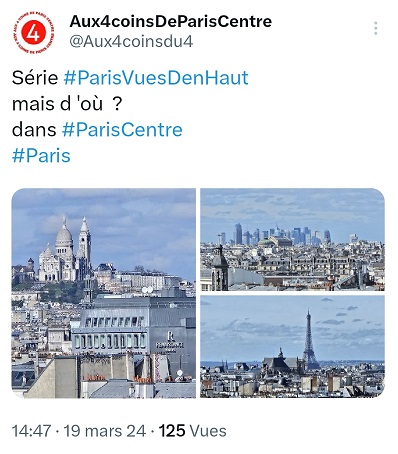Click the tallest La Défense tower in the photo
Viewport: 398px width, 454px height.
pos(238,234)
